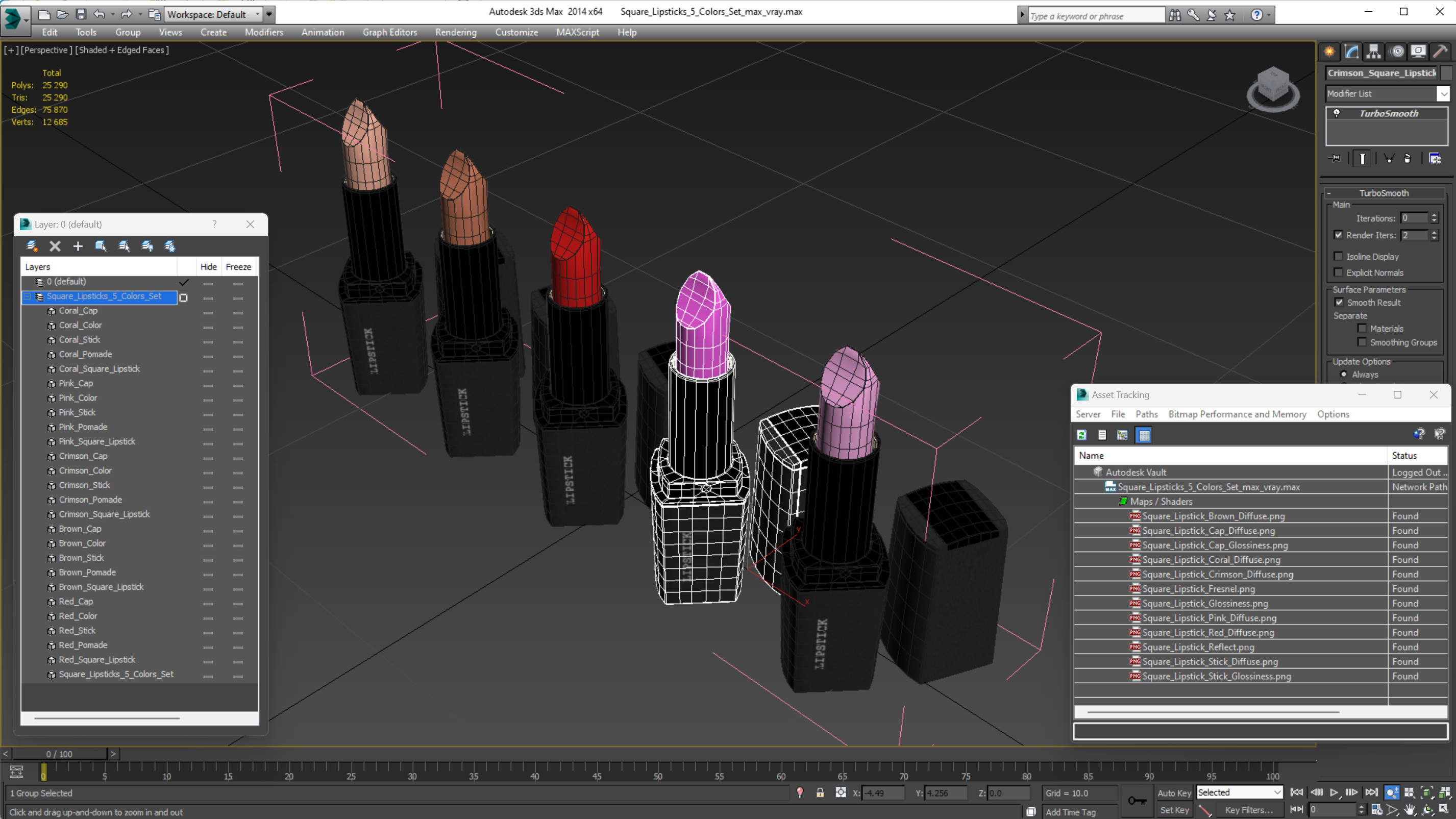The height and width of the screenshot is (819, 1456).
Task: Open the Create command panel tab
Action: coord(1329,52)
